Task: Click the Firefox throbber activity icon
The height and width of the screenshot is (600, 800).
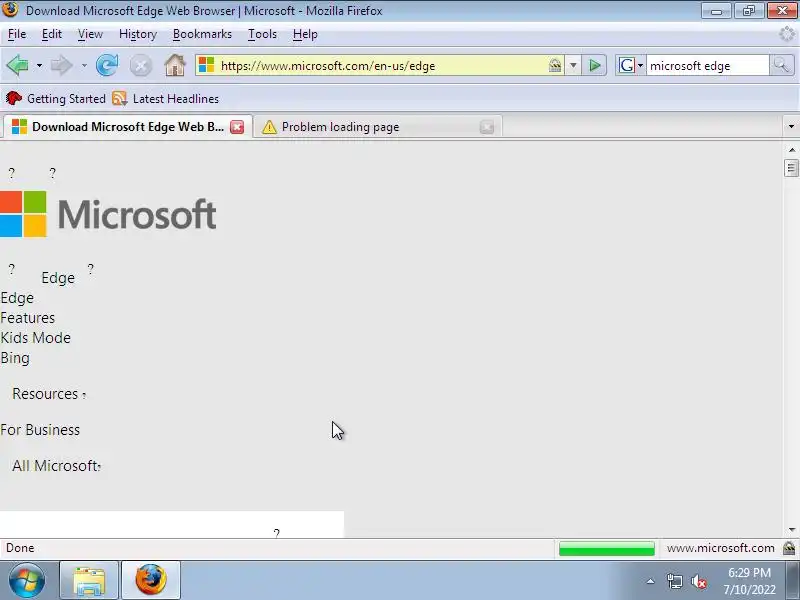Action: [x=787, y=34]
